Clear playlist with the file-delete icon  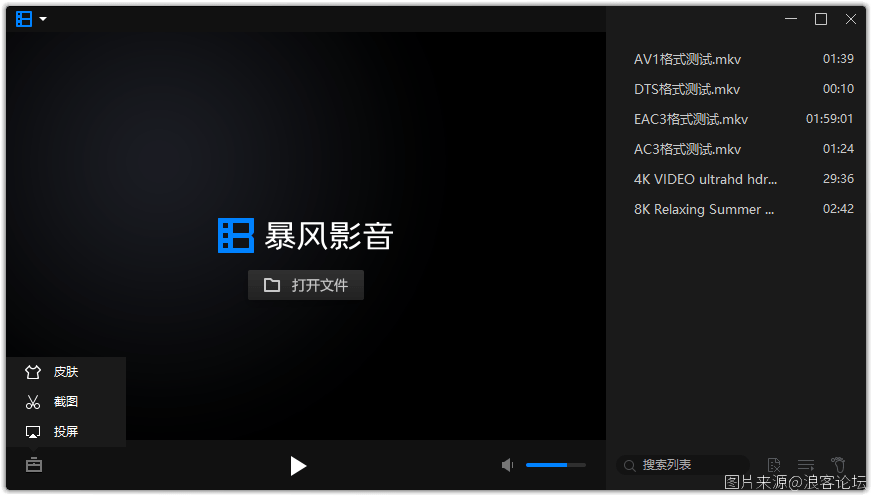coord(774,465)
